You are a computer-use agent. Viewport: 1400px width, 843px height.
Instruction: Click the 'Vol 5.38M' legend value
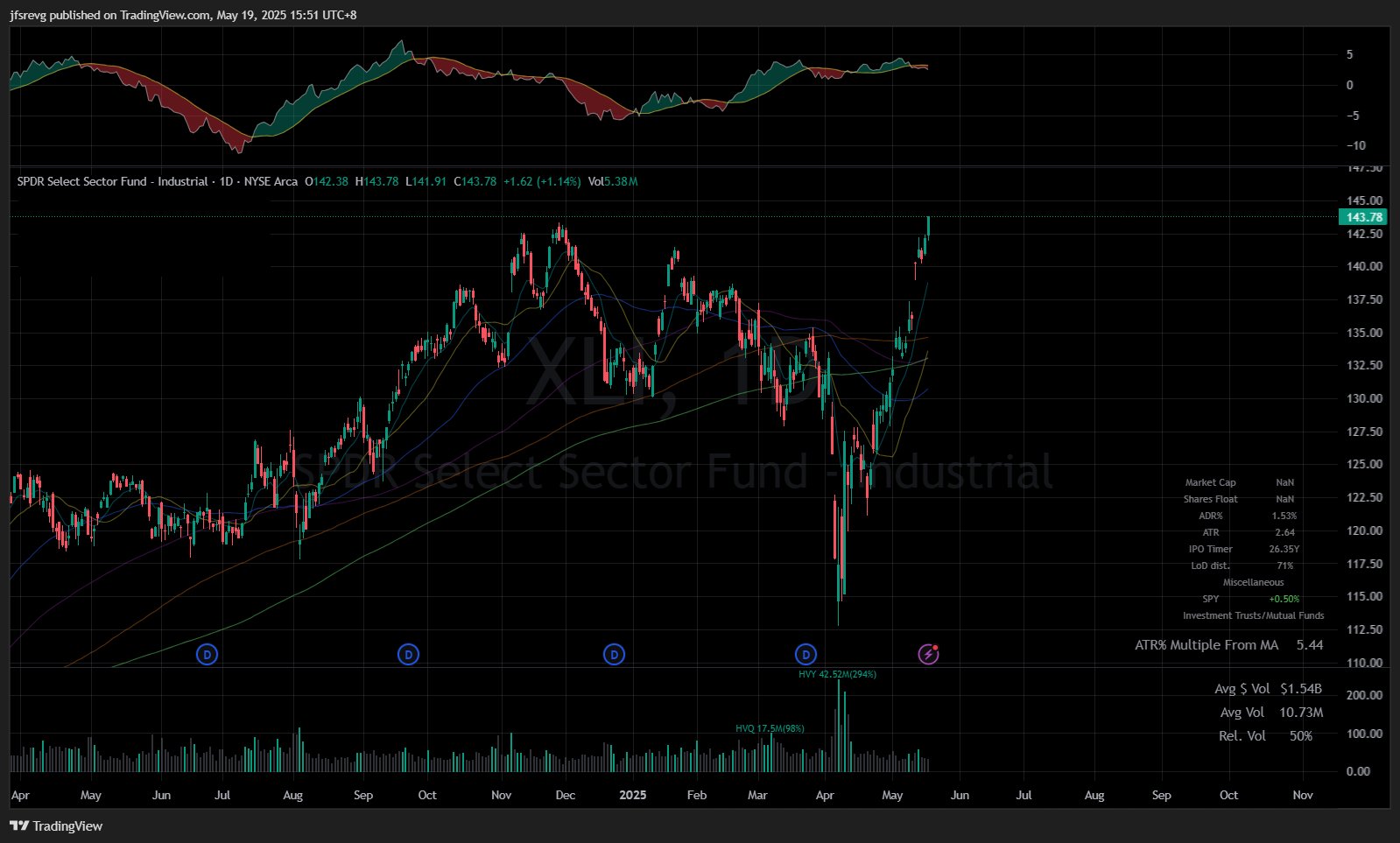pyautogui.click(x=613, y=182)
